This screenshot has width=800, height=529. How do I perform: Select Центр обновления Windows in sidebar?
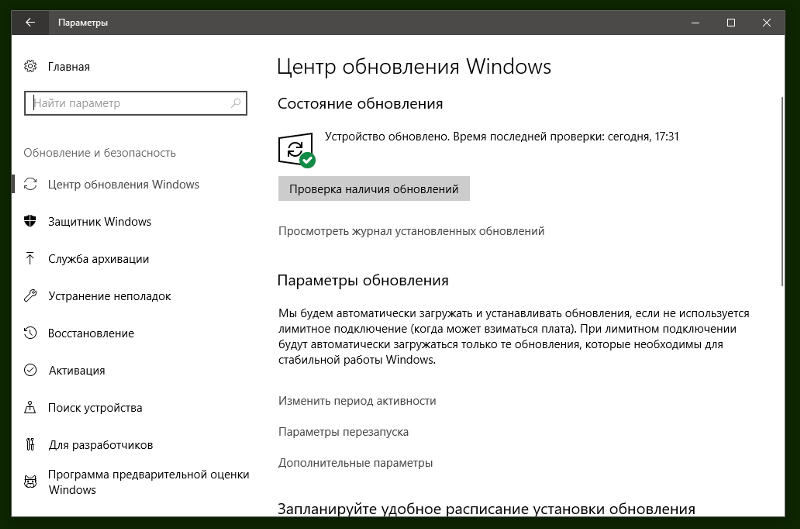[x=123, y=184]
